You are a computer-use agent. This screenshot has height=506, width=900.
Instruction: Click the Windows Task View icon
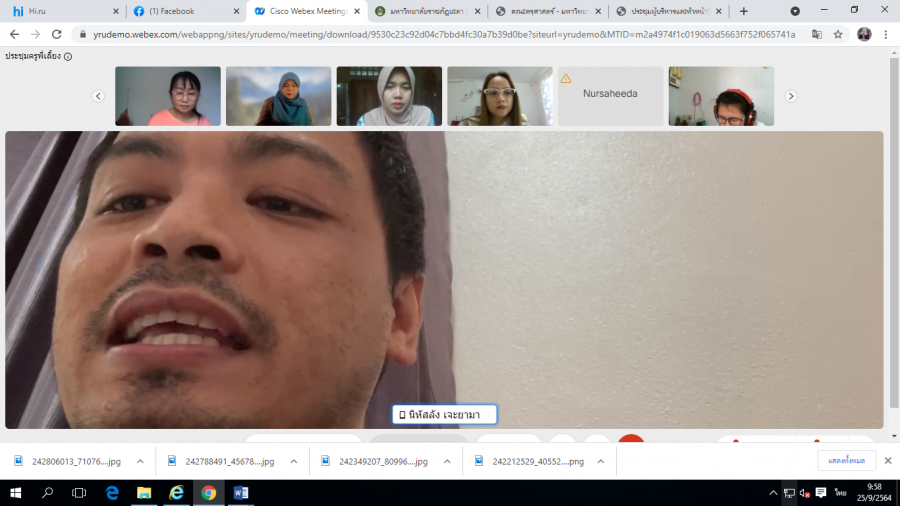tap(79, 492)
